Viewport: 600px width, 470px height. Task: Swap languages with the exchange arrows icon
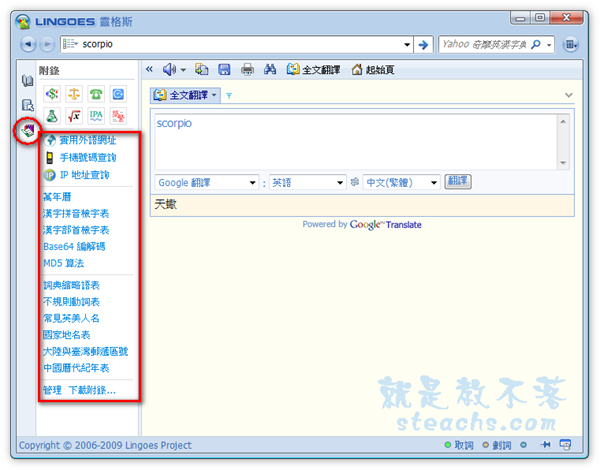[355, 182]
